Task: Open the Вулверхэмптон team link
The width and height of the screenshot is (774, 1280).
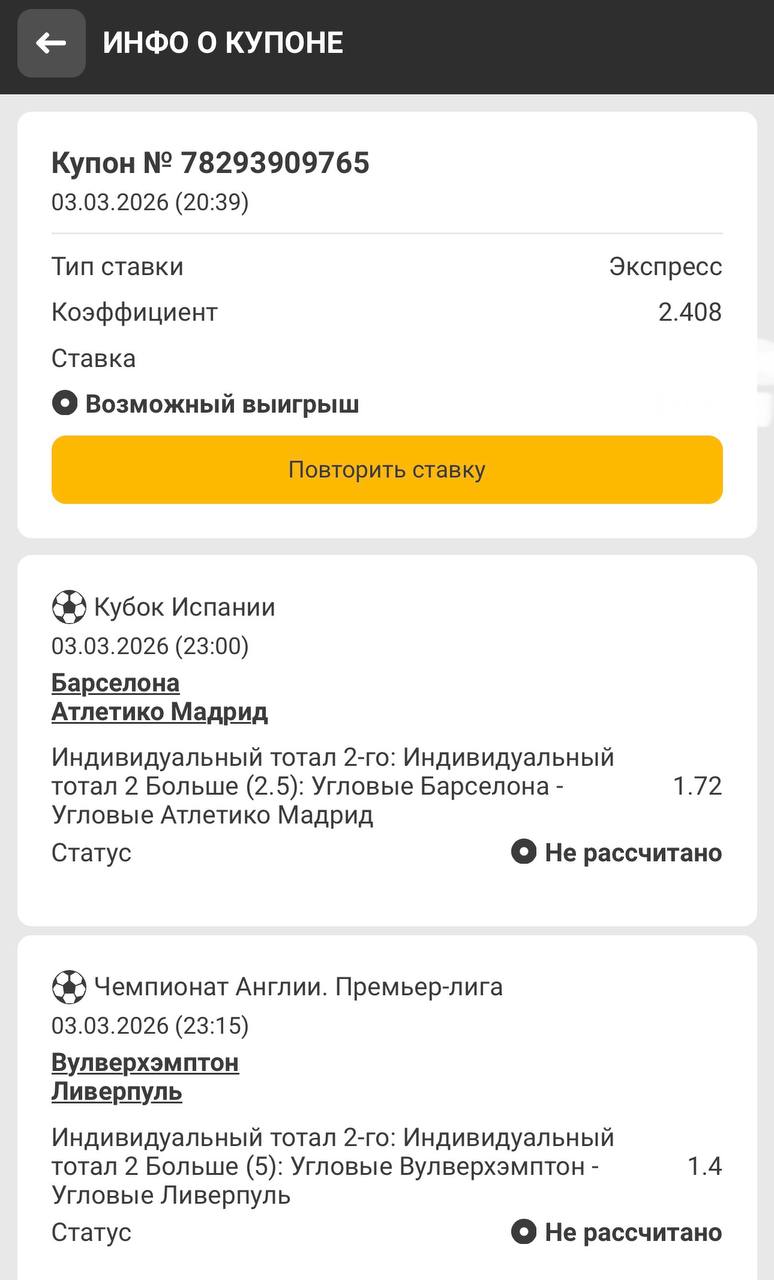Action: pos(145,1062)
